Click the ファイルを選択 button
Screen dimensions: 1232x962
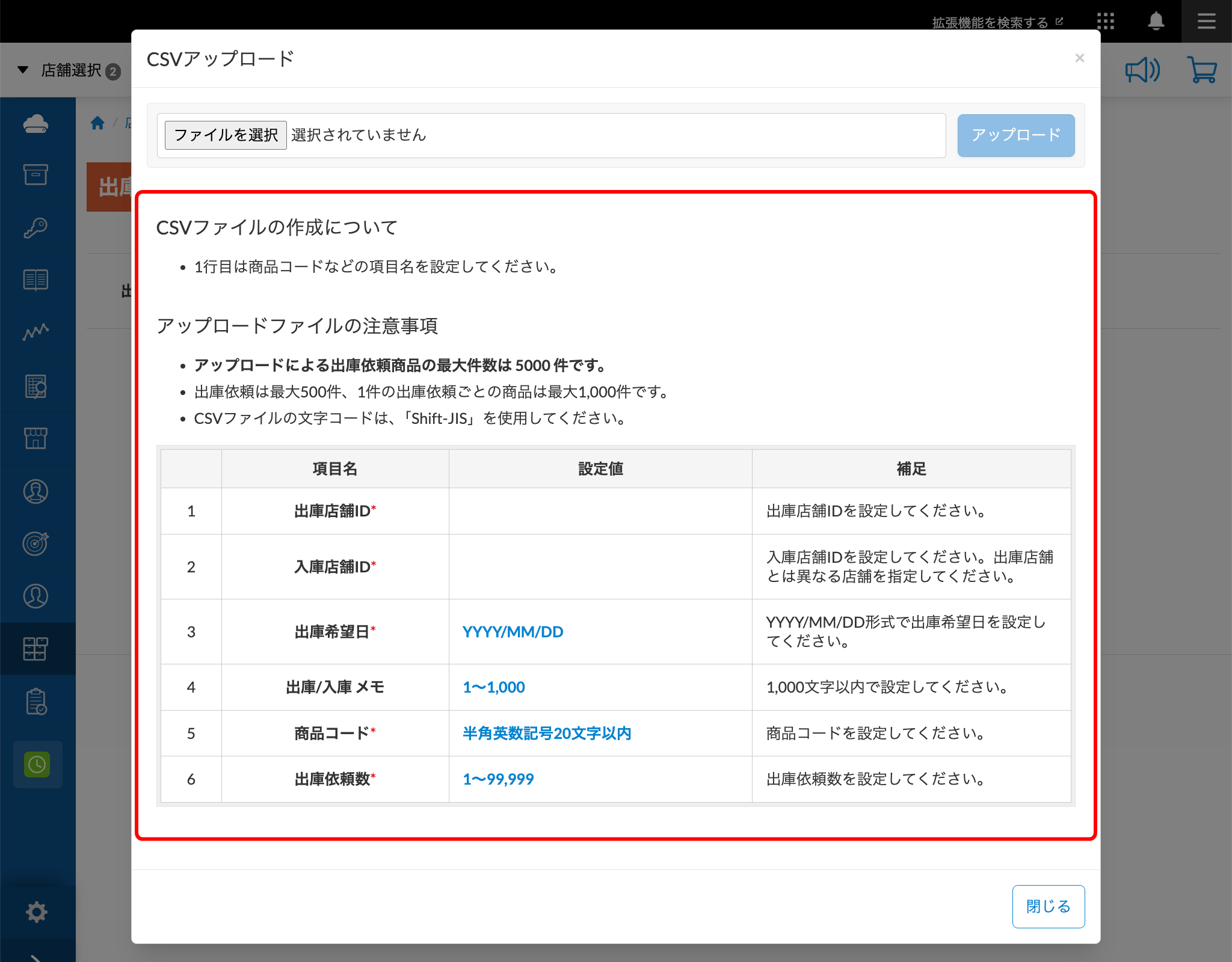[x=226, y=135]
